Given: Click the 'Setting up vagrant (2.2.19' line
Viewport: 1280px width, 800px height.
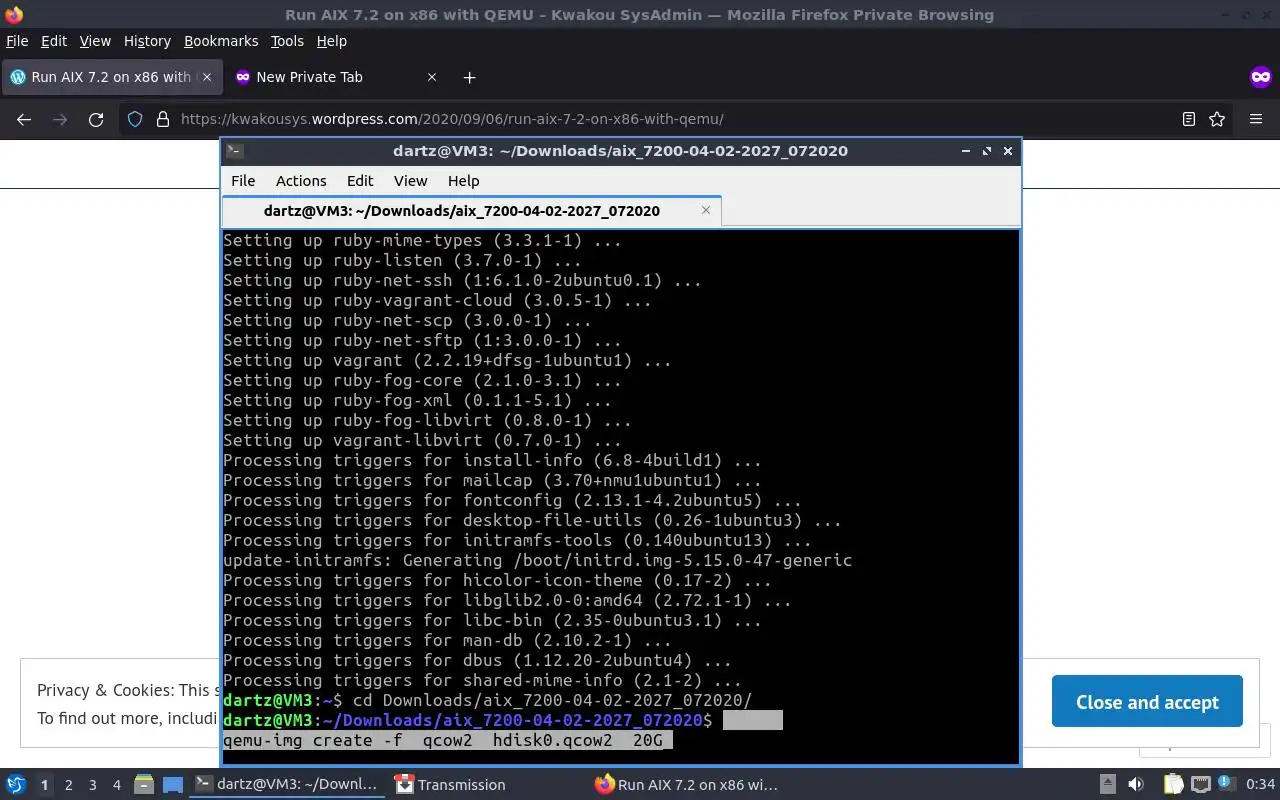Looking at the screenshot, I should click(447, 360).
